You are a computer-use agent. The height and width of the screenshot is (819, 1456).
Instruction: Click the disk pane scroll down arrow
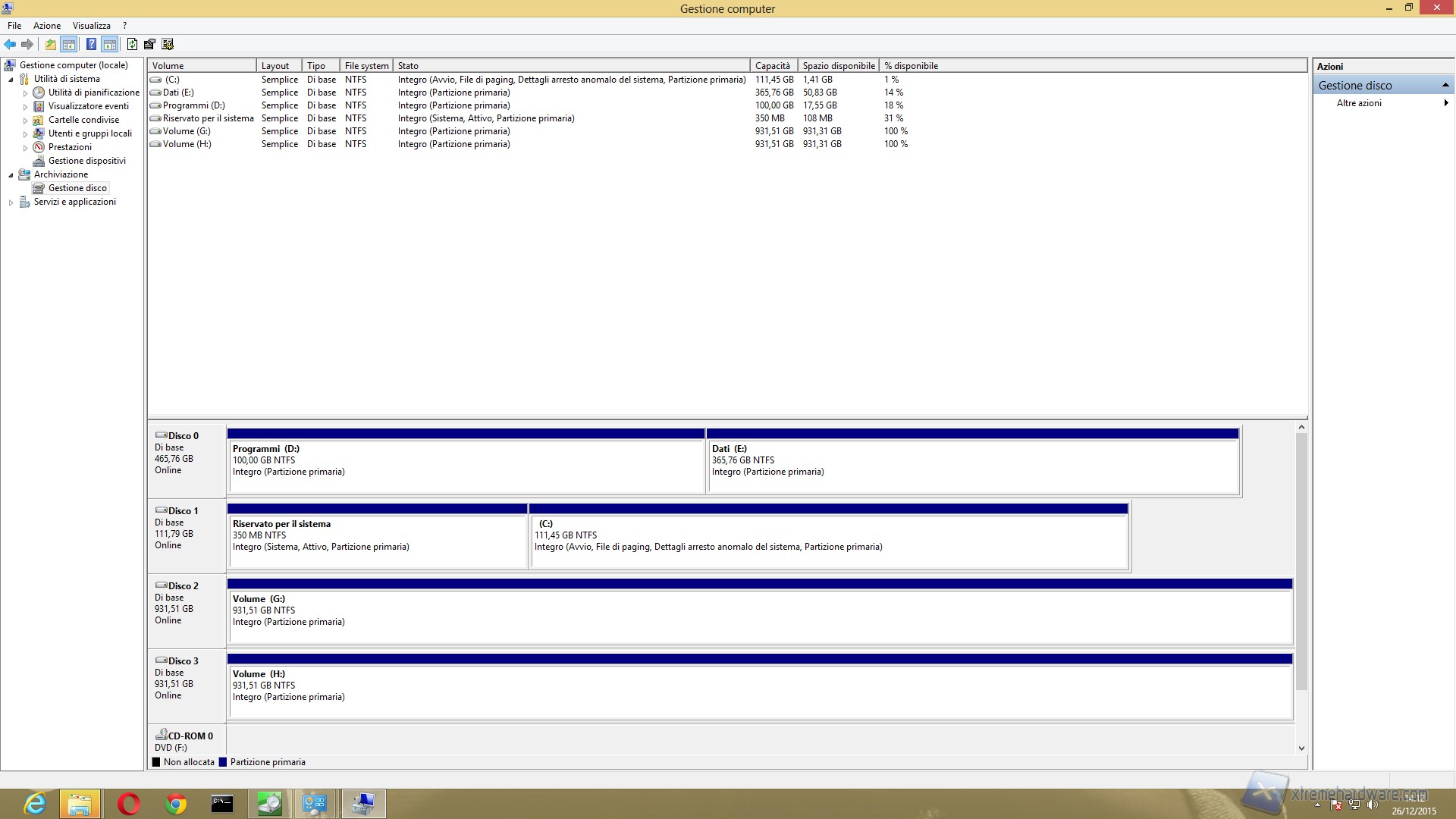(1301, 748)
